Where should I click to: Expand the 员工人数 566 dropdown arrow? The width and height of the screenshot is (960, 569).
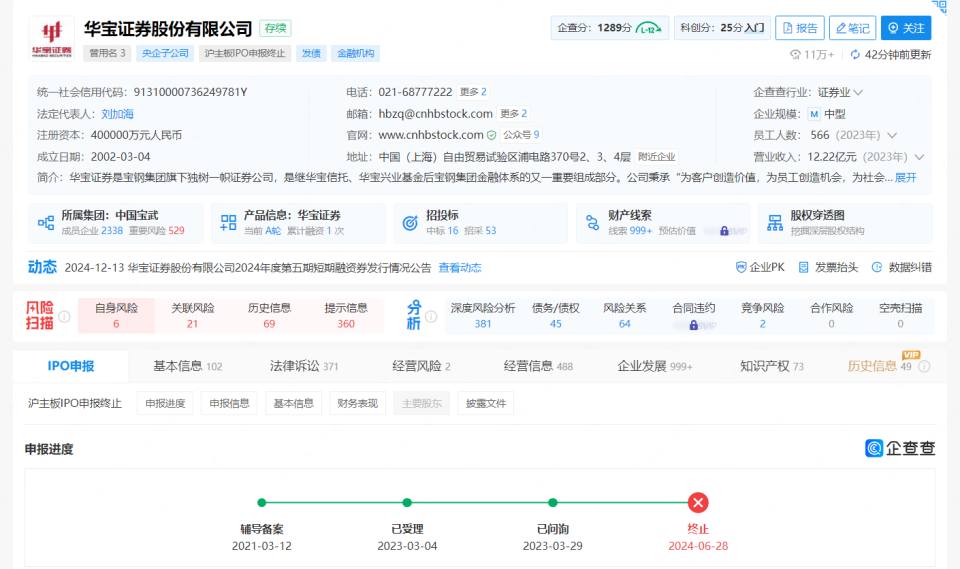coord(892,135)
